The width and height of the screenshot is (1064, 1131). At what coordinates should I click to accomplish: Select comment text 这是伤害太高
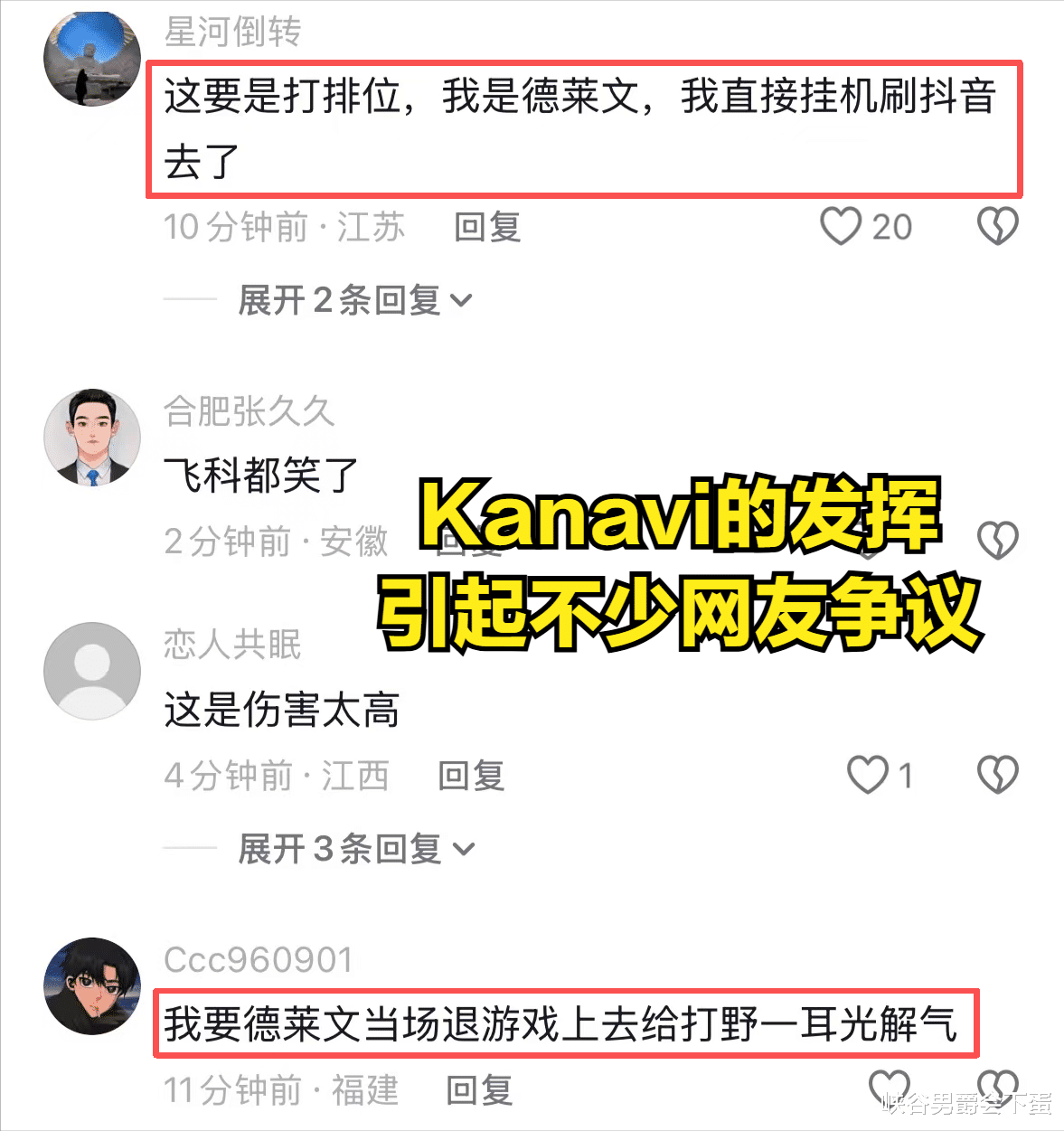pos(281,710)
